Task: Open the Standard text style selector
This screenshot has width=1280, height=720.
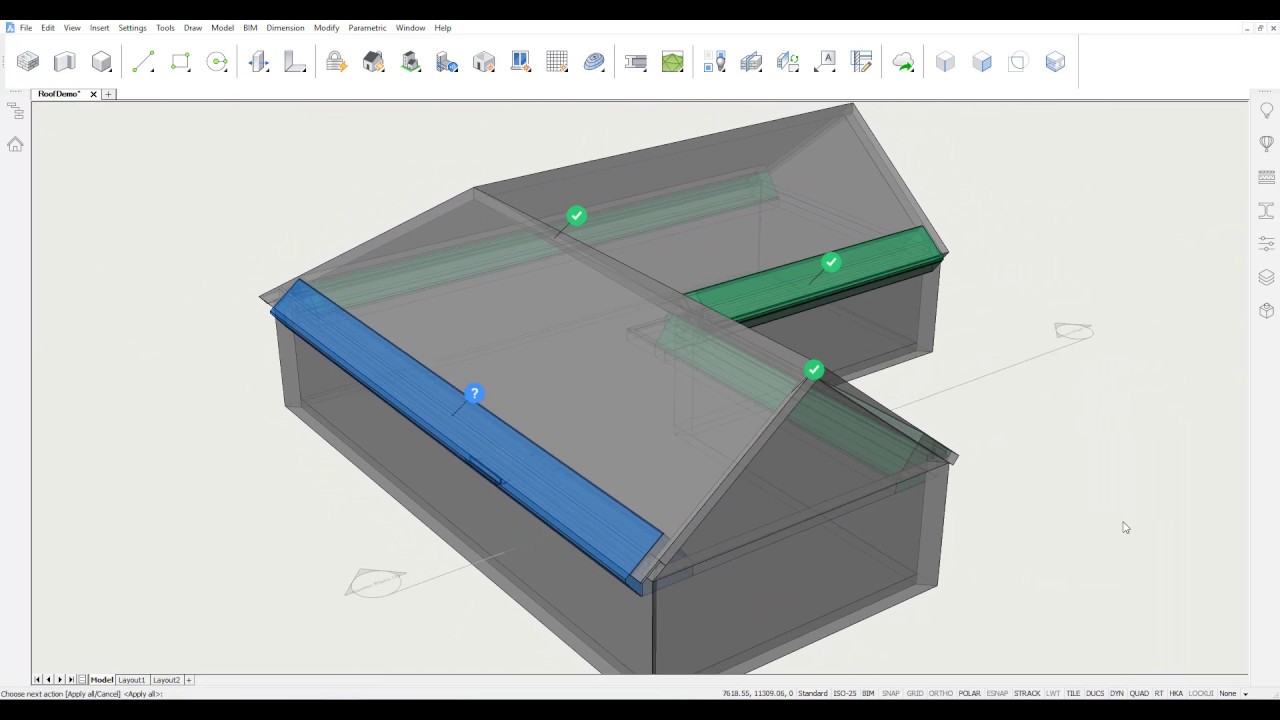Action: [813, 693]
